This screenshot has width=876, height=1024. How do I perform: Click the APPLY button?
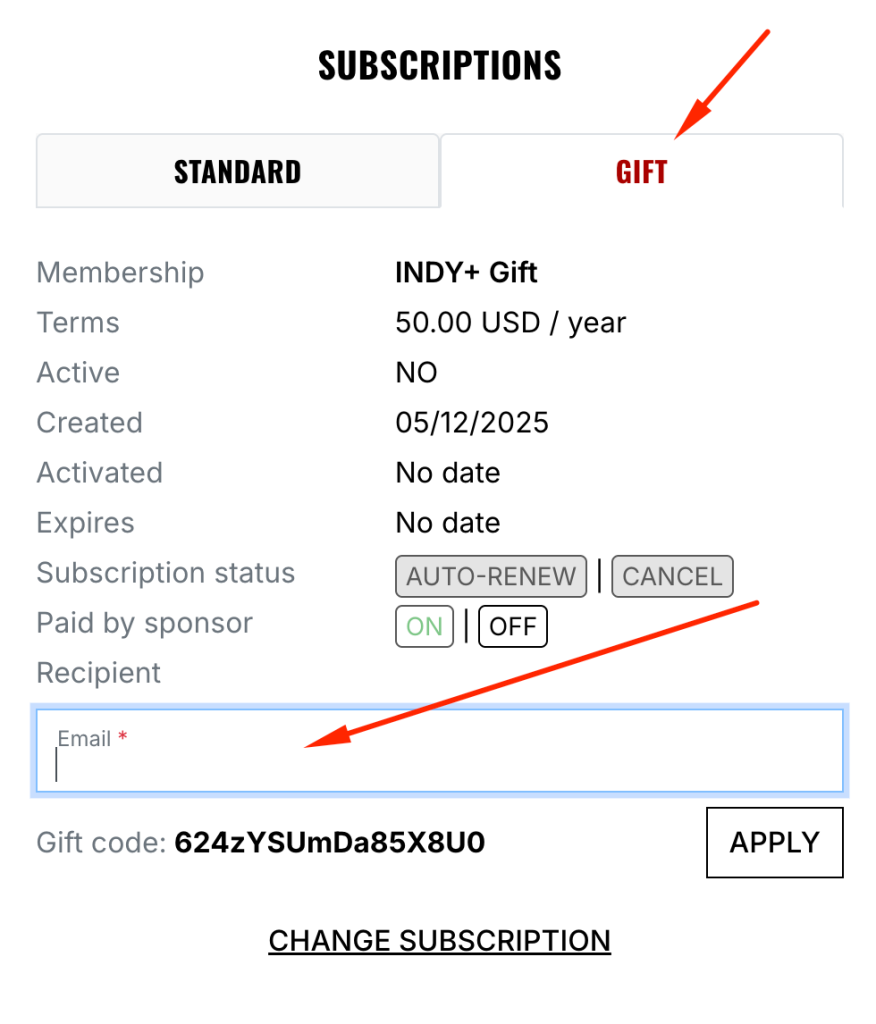coord(774,843)
